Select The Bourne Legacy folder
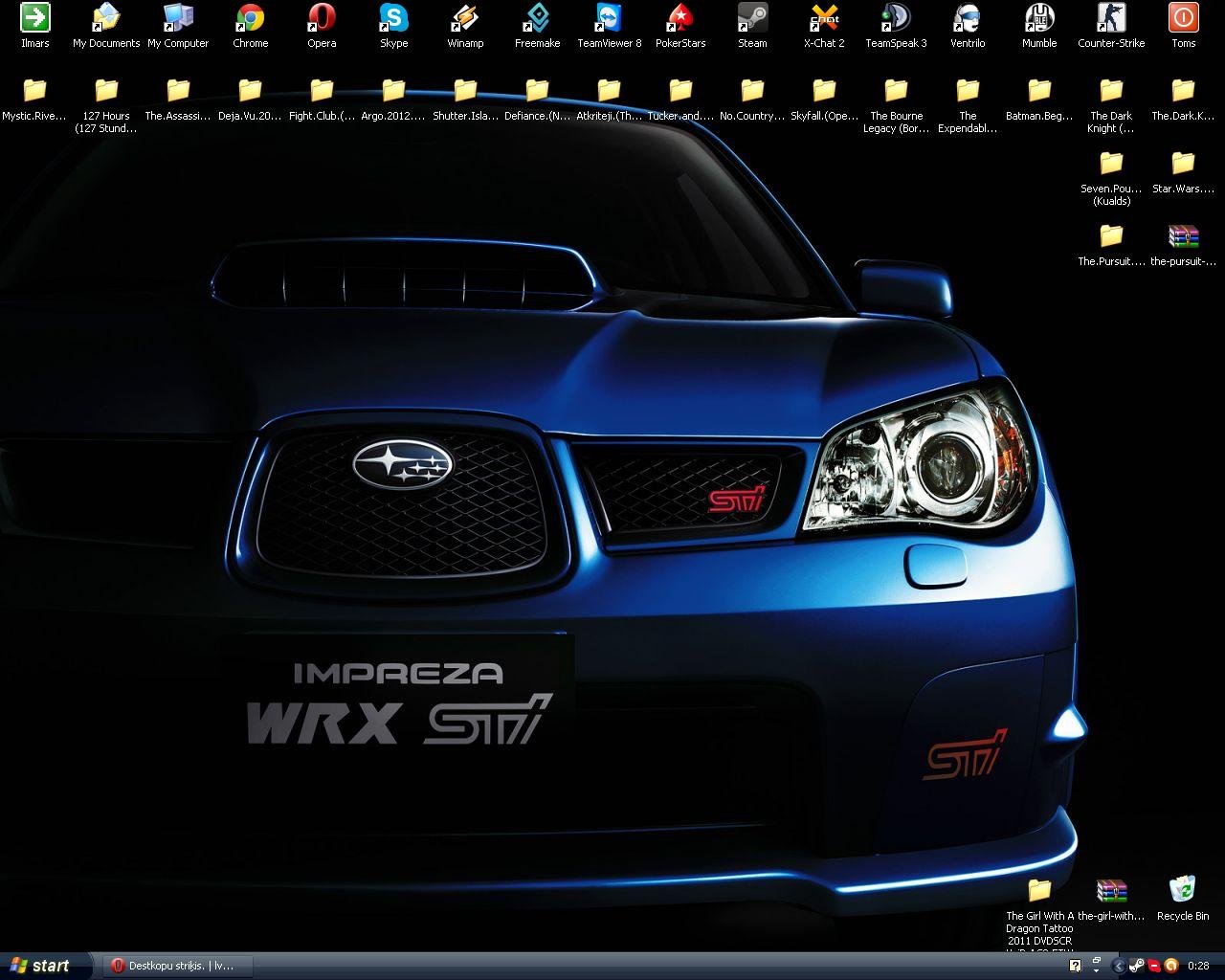The height and width of the screenshot is (980, 1225). 896,105
